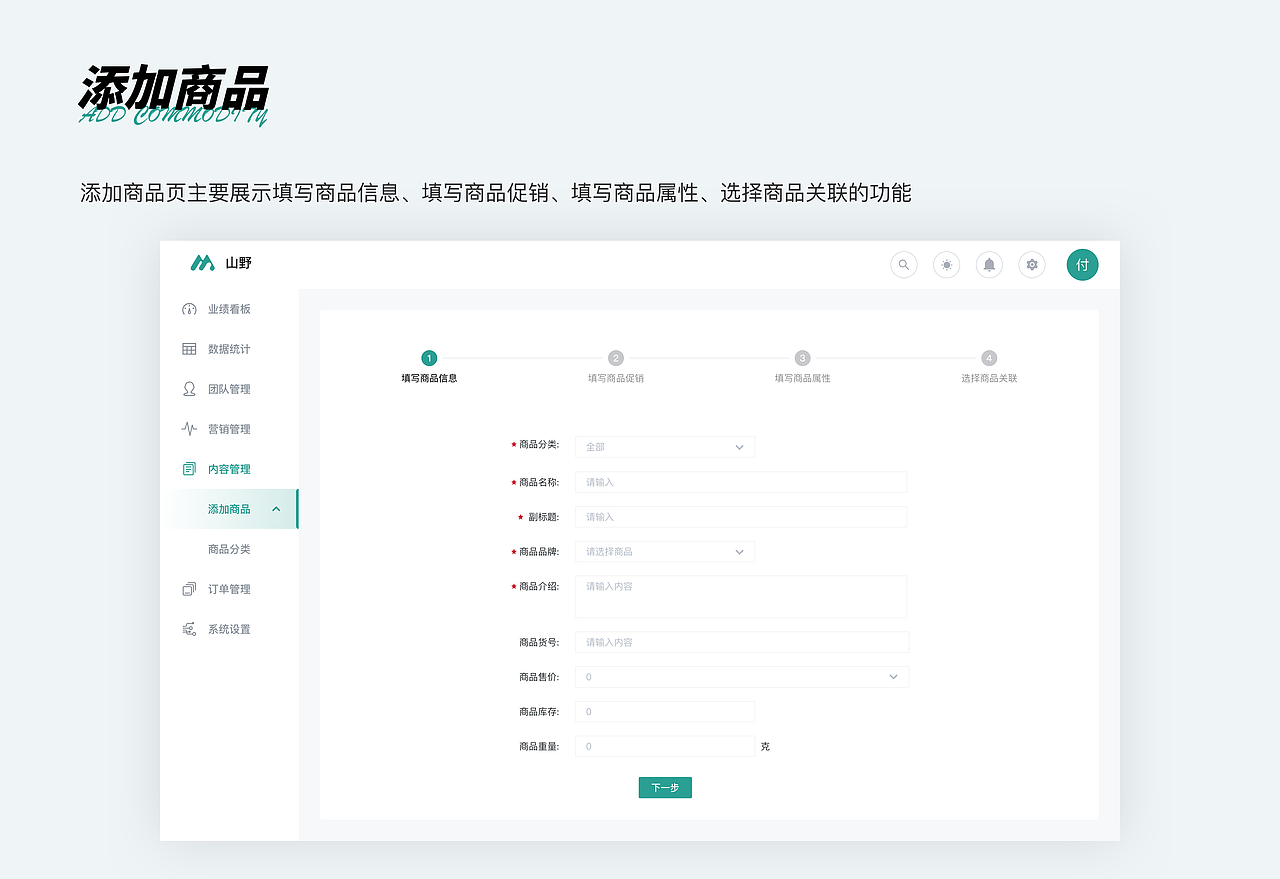Open 系统设置 menu item
This screenshot has height=879, width=1280.
(229, 629)
